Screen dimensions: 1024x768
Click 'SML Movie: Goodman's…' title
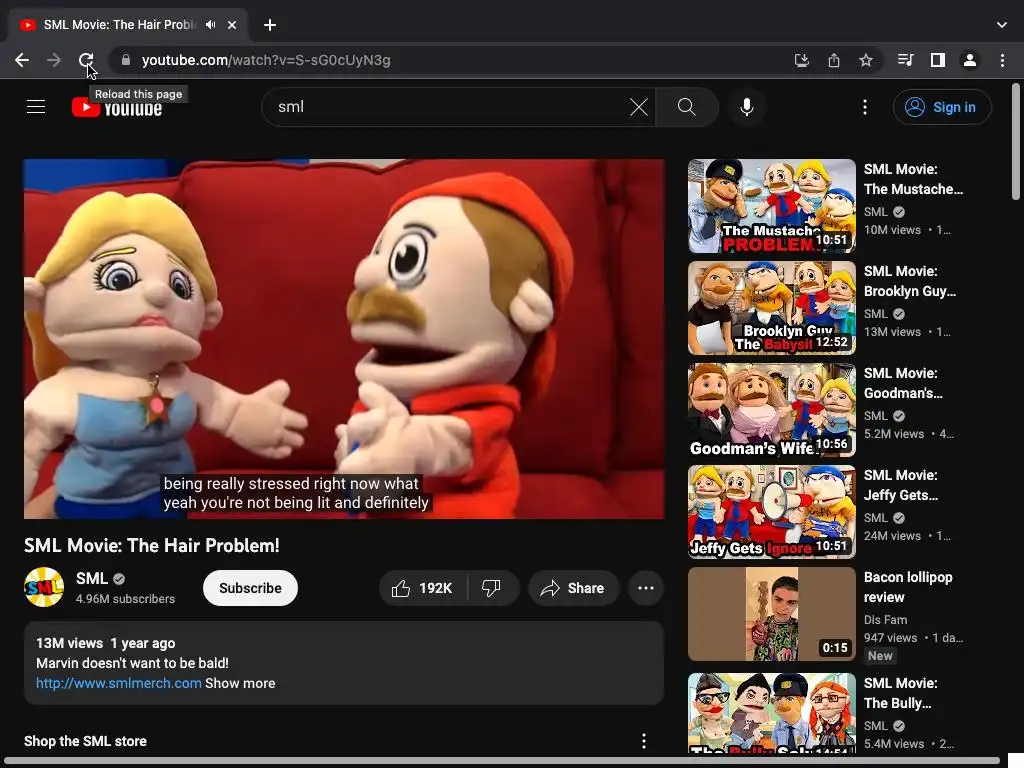(903, 383)
